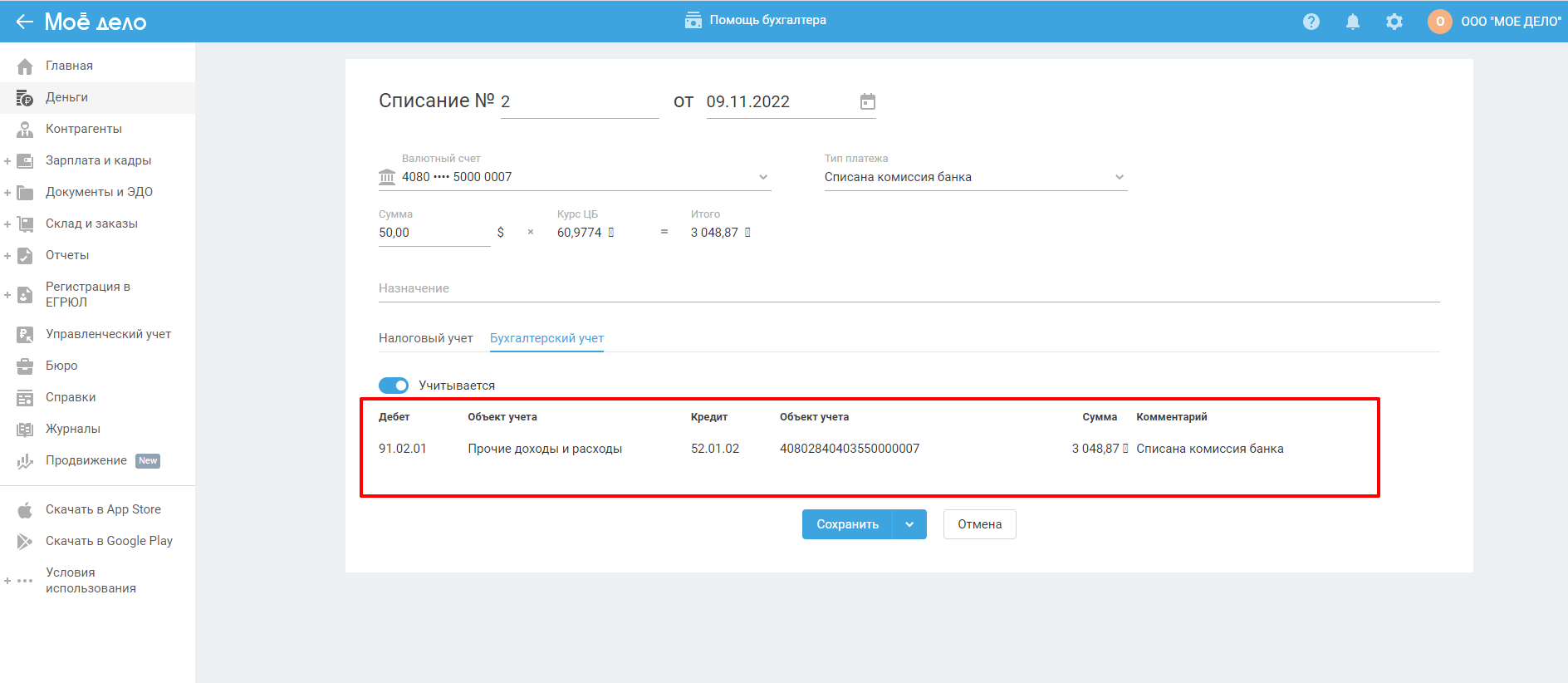Expand the Зарплата и кадры section

[7, 161]
